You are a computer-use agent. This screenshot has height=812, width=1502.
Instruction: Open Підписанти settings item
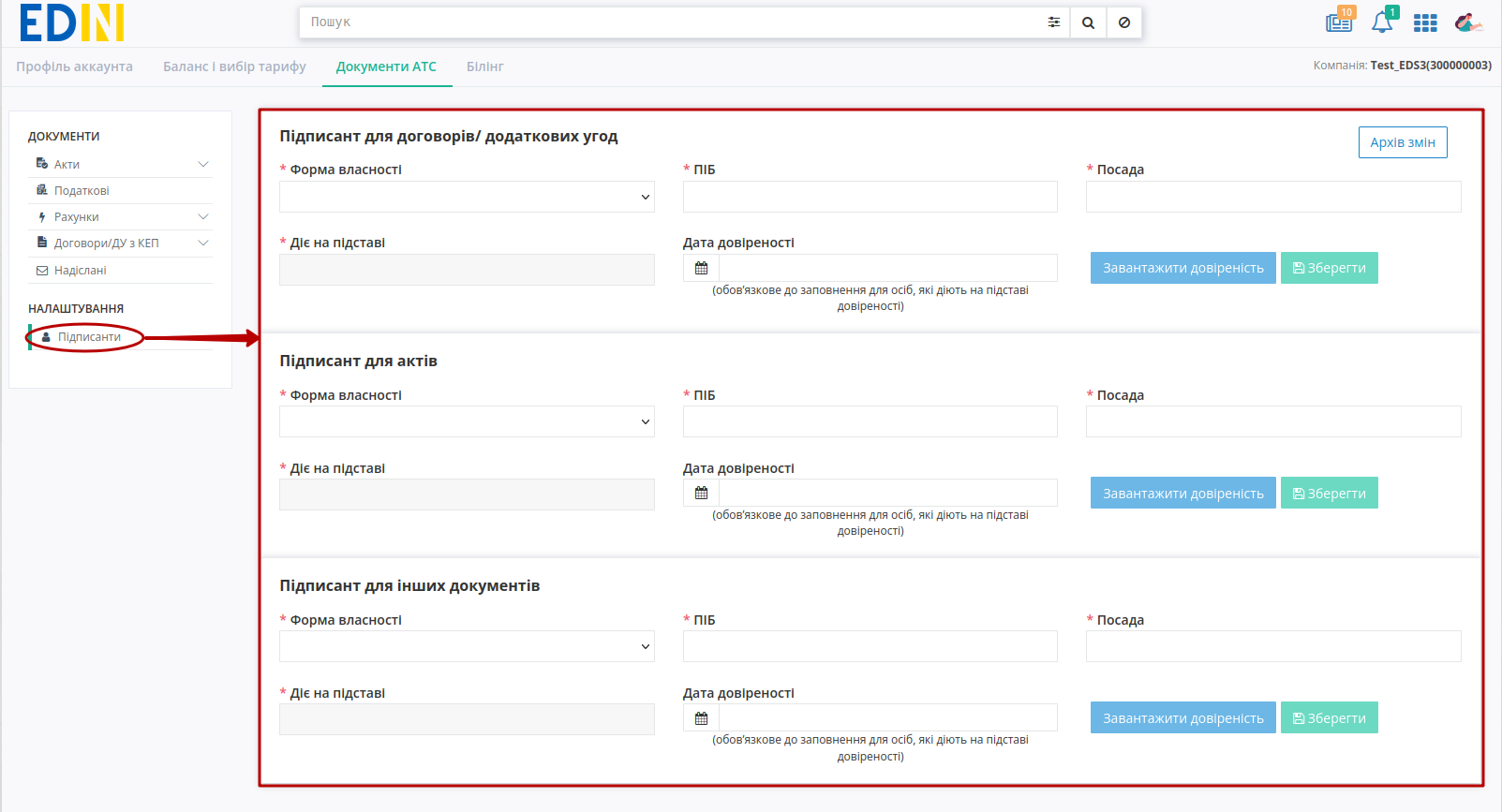89,337
